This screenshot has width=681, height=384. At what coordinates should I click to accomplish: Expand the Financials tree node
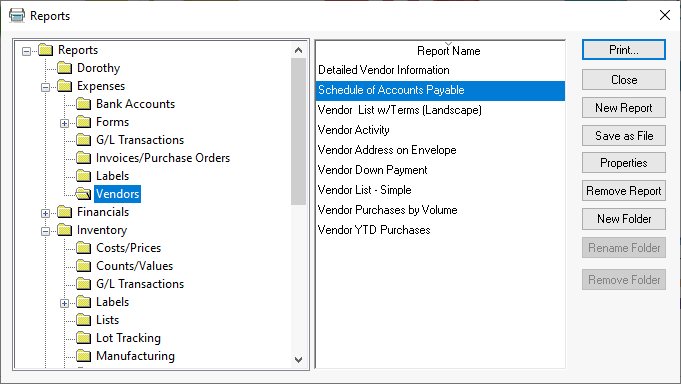[45, 213]
